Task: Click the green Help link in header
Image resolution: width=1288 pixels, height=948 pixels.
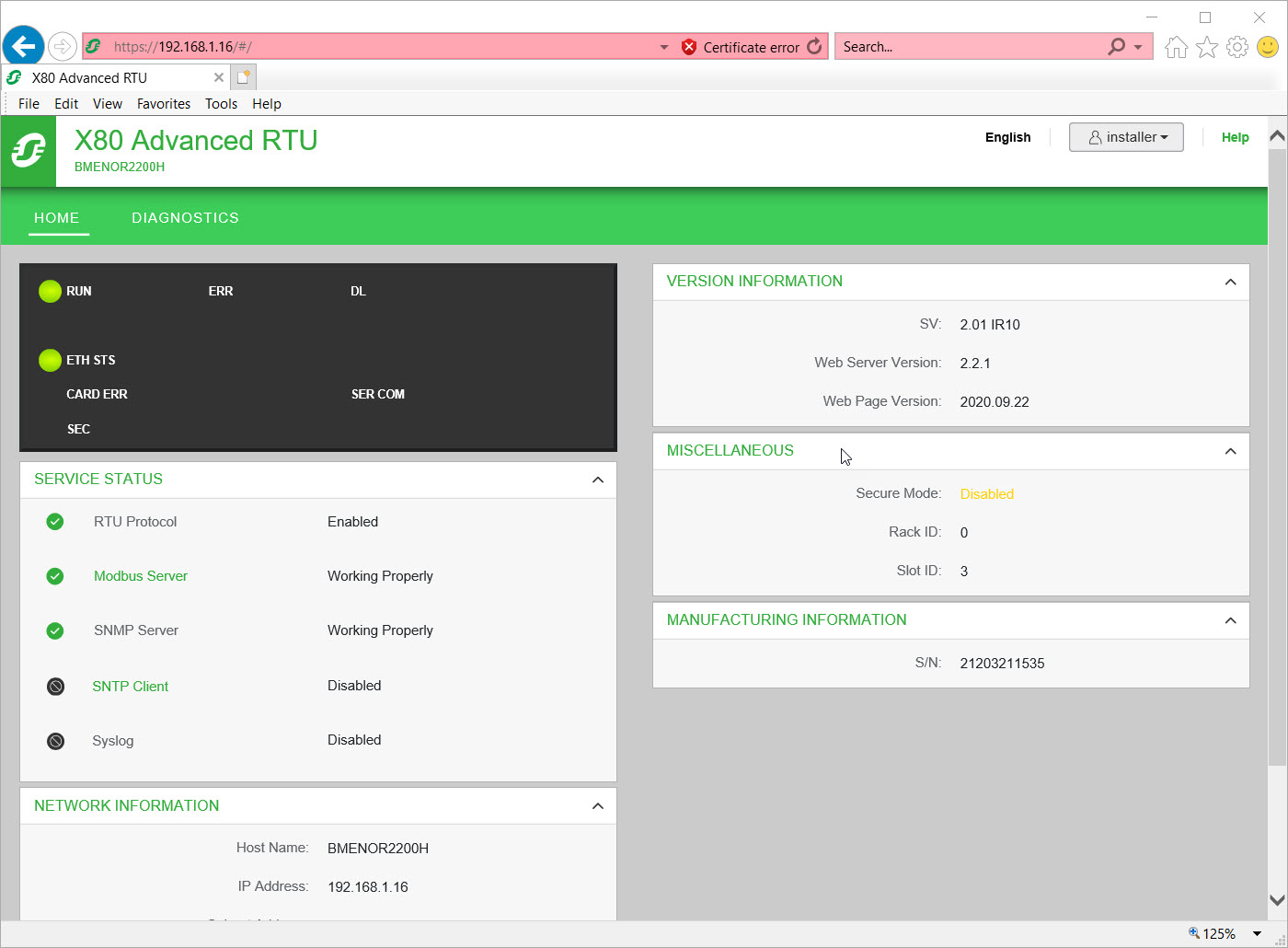Action: pos(1235,137)
